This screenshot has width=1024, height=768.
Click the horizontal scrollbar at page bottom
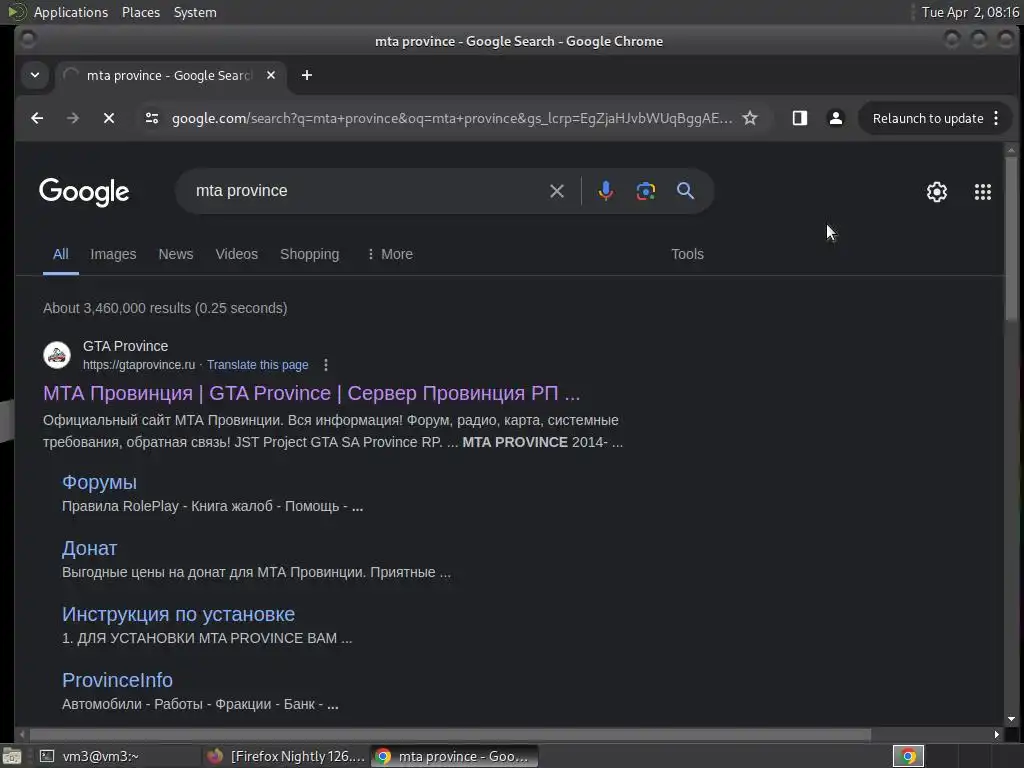tap(451, 734)
